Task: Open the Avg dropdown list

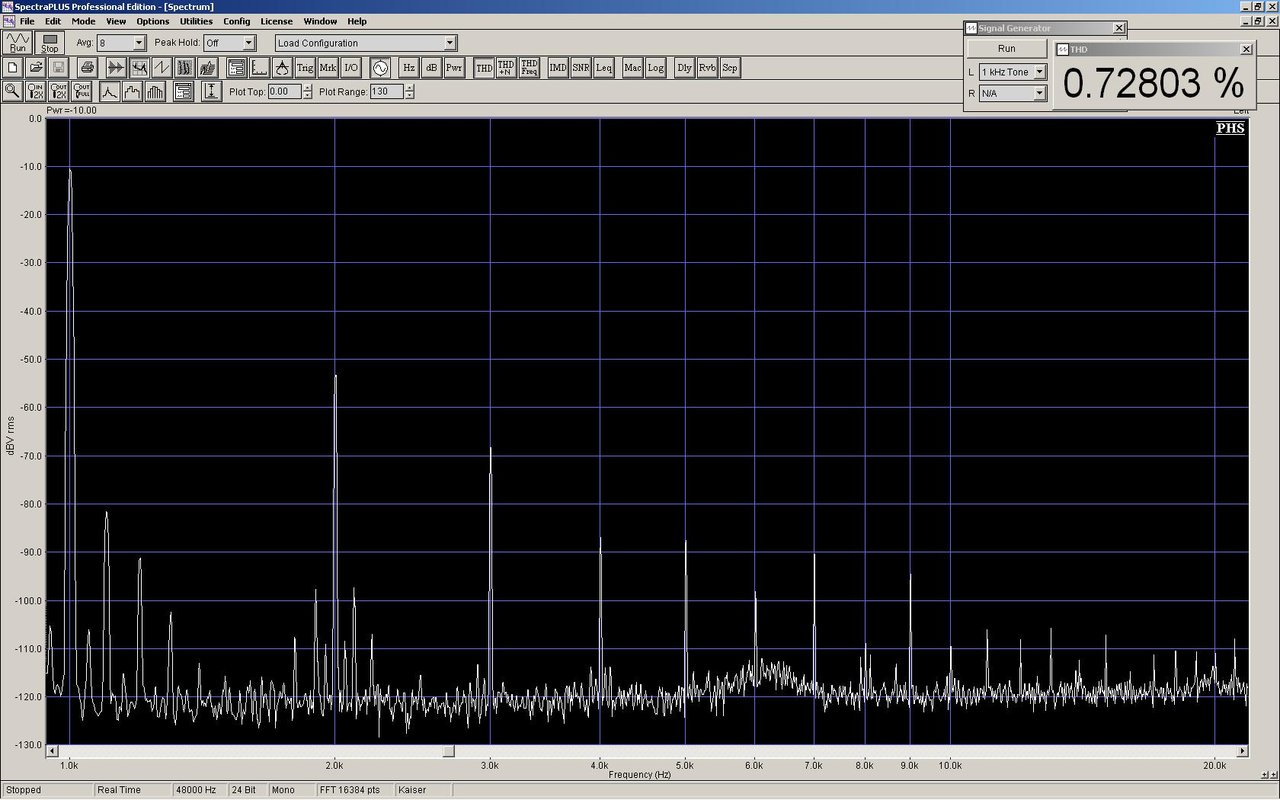Action: 138,43
